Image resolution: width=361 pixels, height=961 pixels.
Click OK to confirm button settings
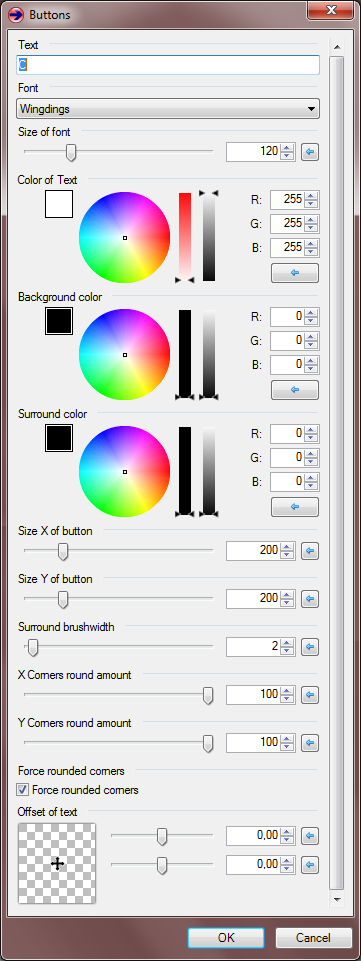click(x=226, y=938)
